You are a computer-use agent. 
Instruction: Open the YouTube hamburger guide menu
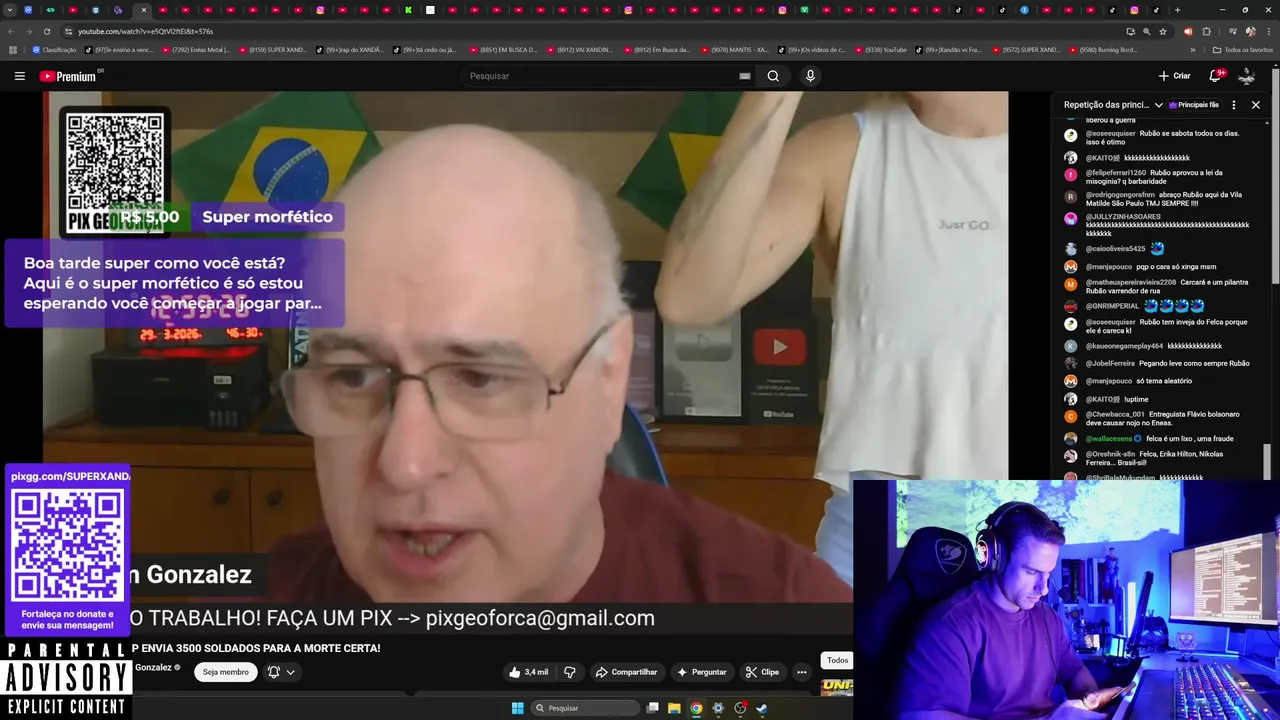tap(19, 76)
